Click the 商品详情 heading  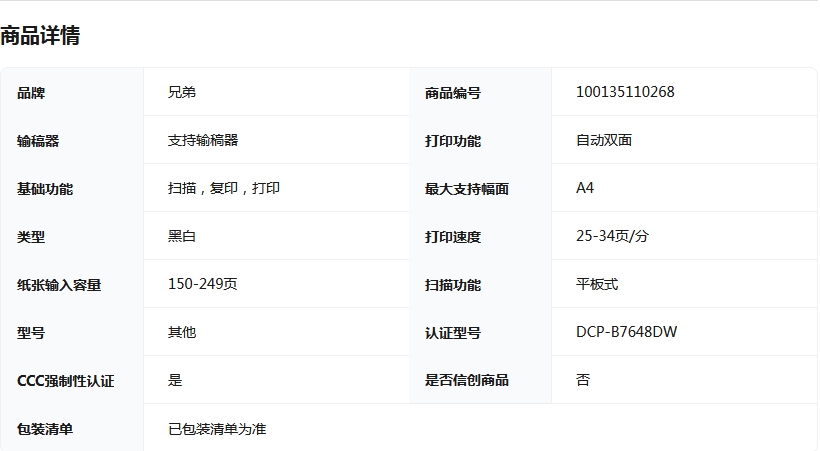click(x=40, y=36)
